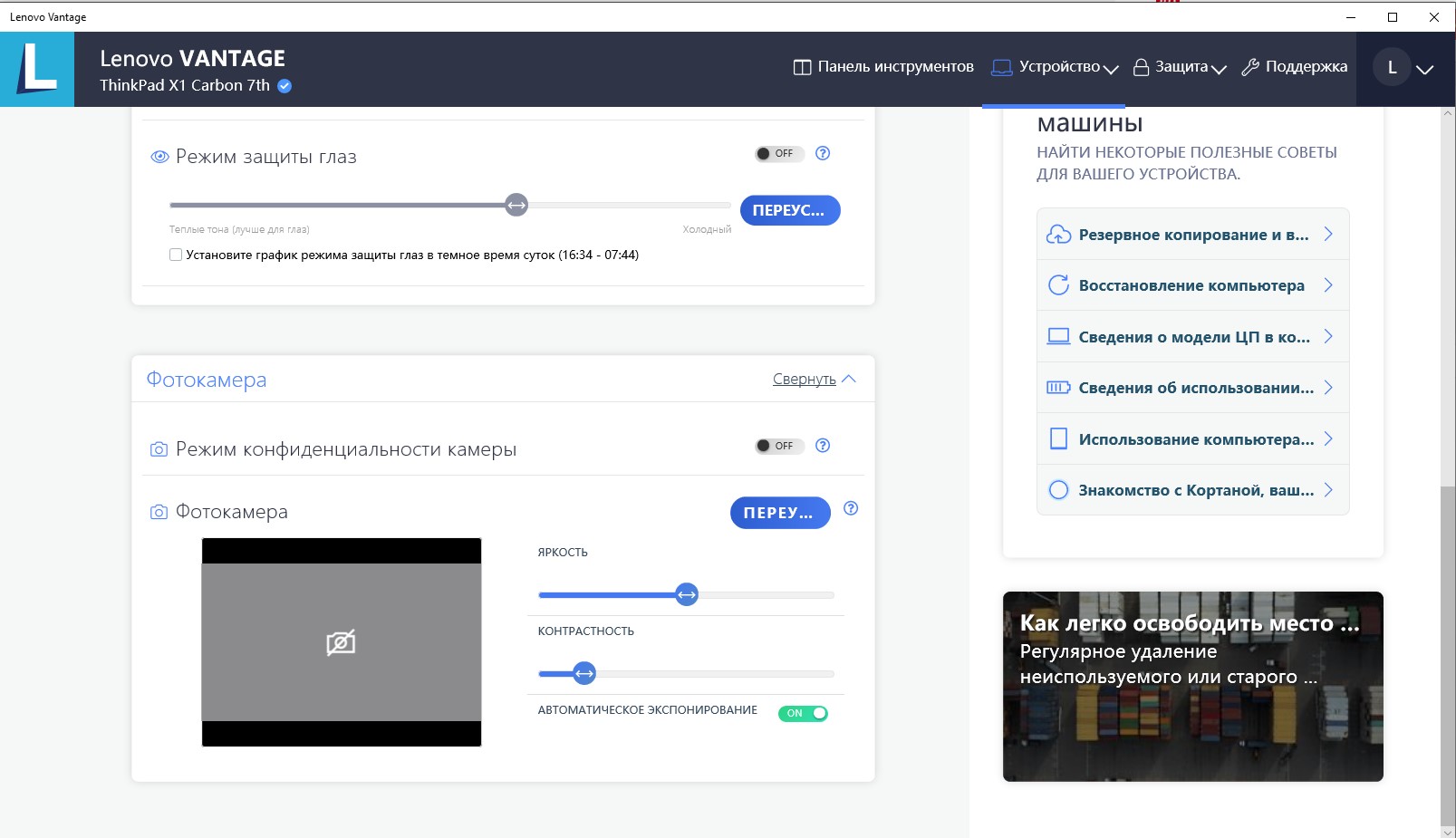Viewport: 1456px width, 838px height.
Task: Open the Защита dropdown menu
Action: click(x=1180, y=67)
